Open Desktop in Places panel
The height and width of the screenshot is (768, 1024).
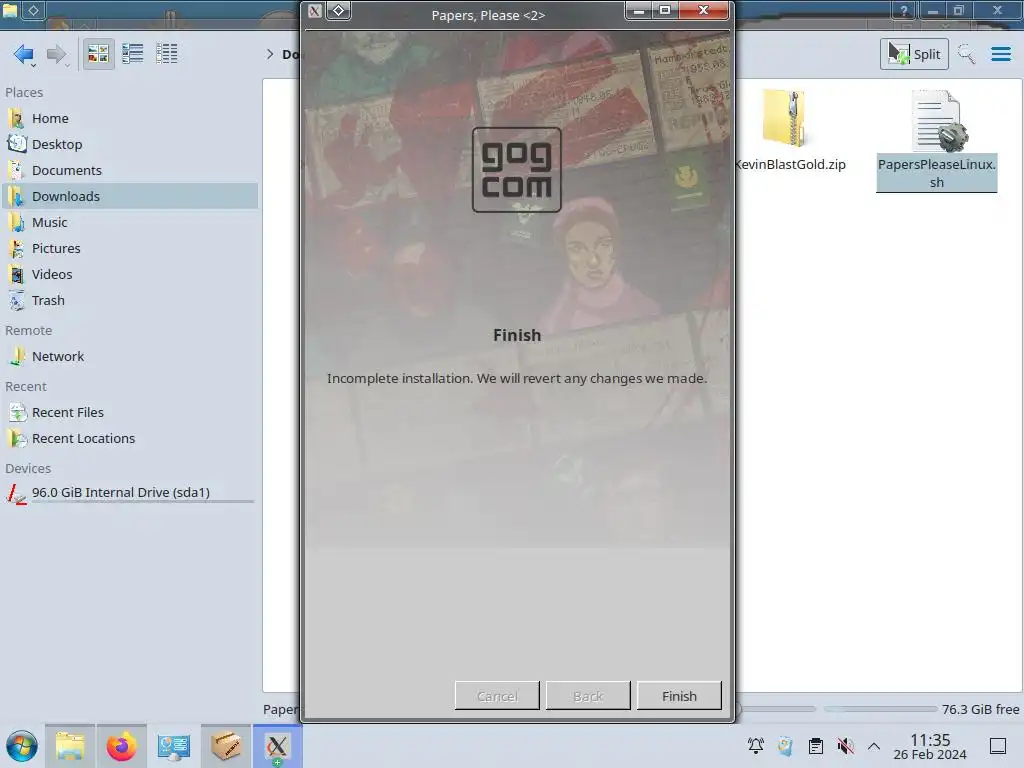129,144
